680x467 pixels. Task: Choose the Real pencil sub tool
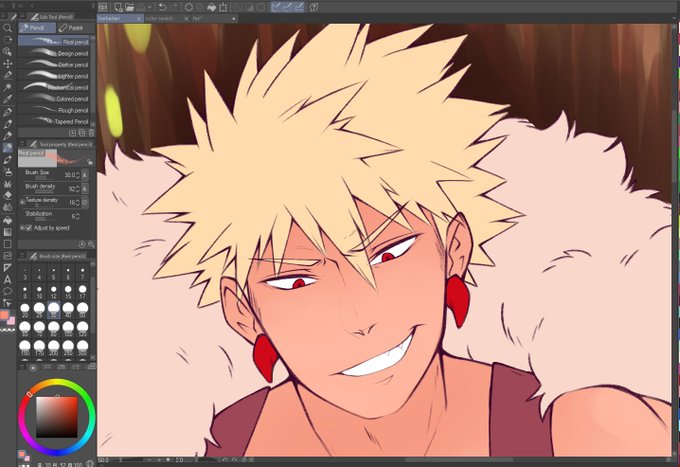pos(54,42)
